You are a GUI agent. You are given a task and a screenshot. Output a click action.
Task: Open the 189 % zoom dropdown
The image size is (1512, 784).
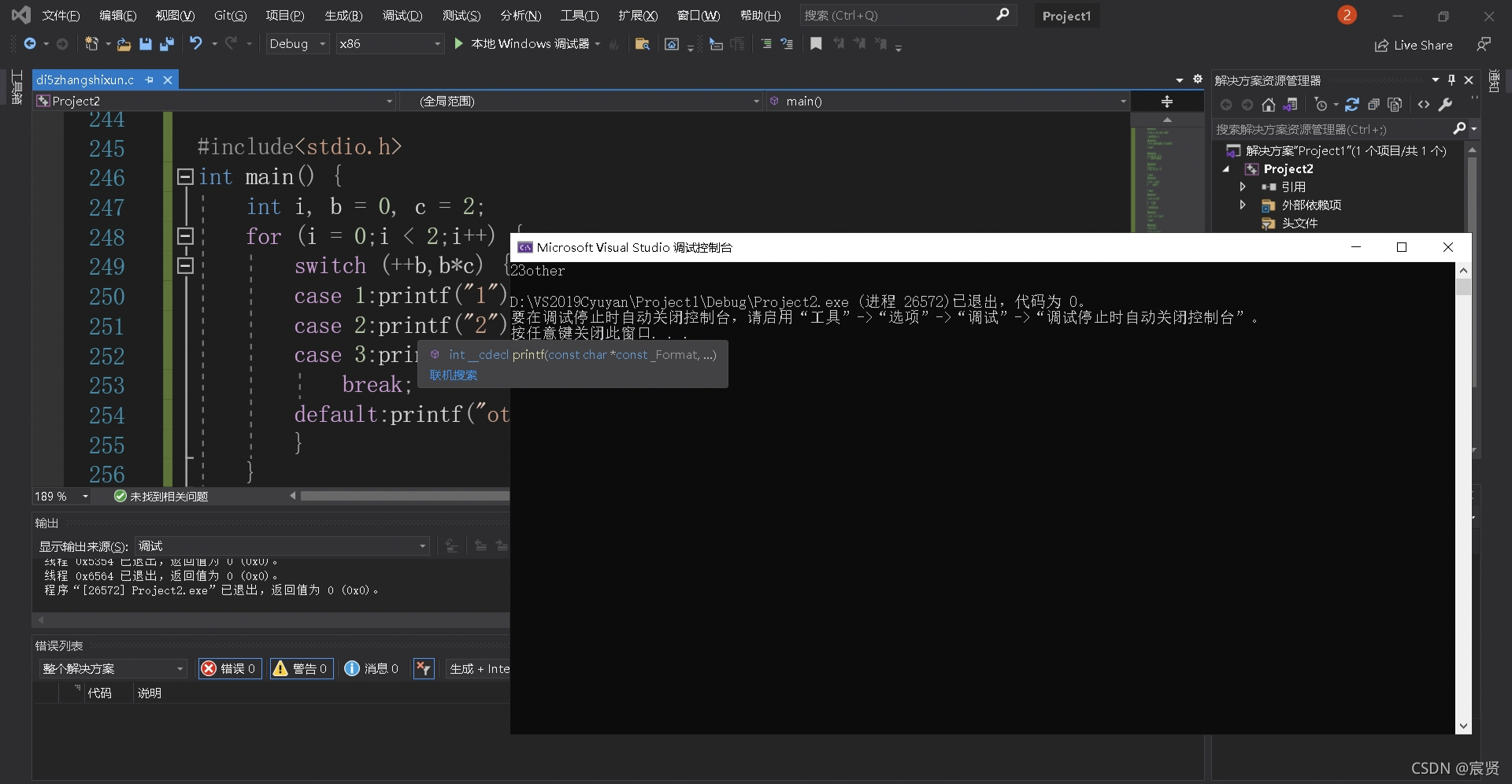61,497
